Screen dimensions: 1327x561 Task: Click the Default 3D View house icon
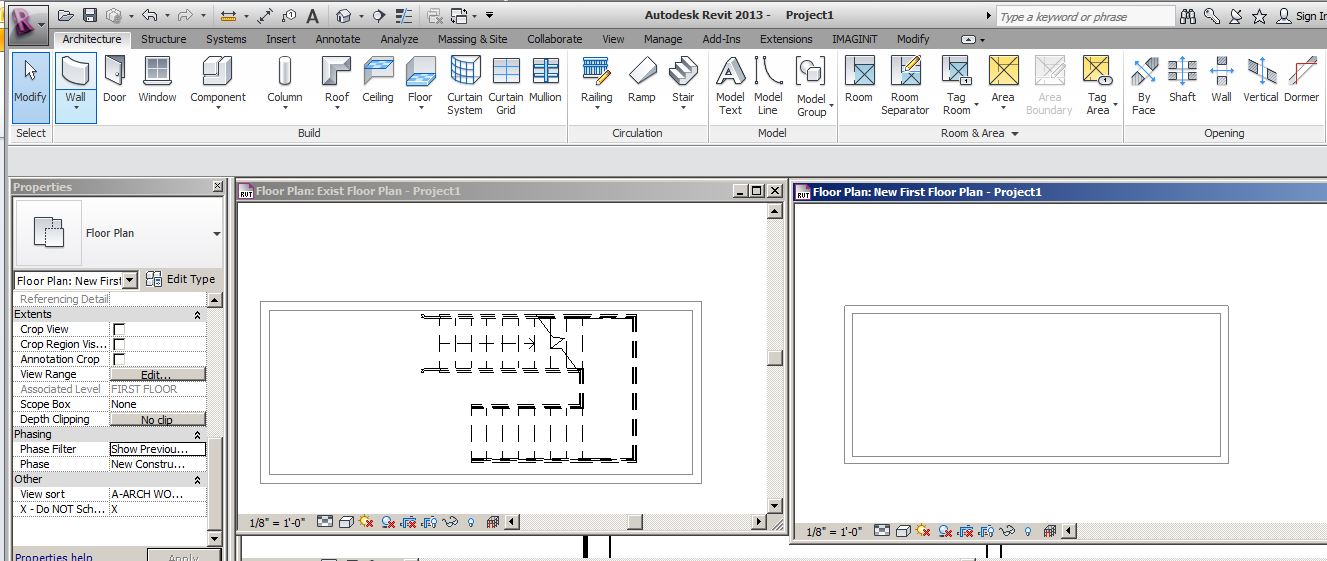[343, 16]
